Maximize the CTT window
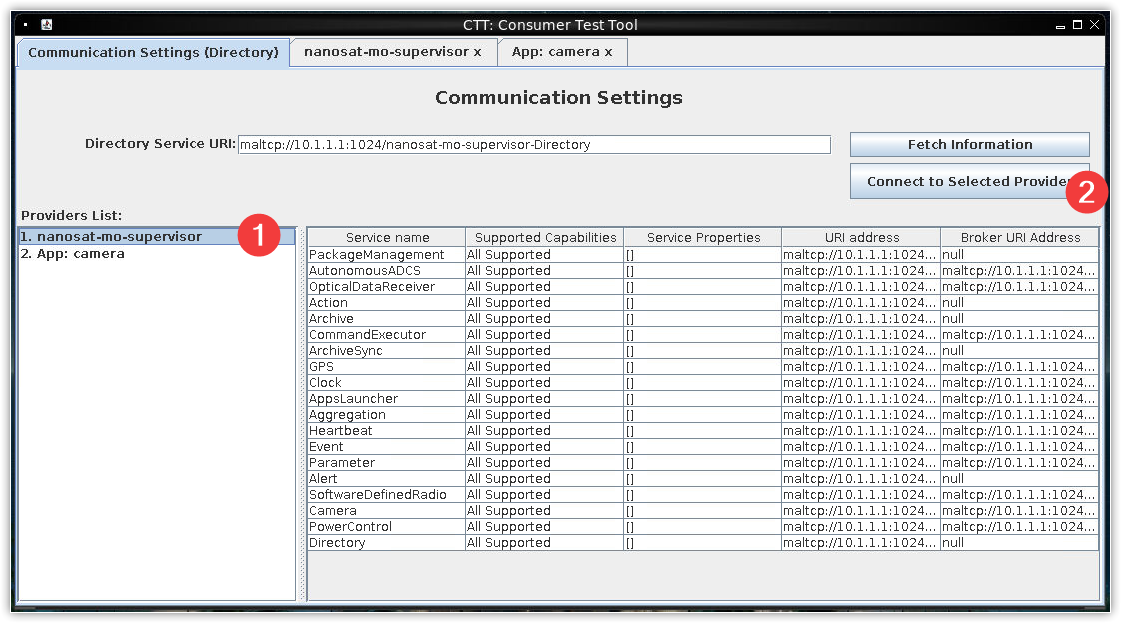The height and width of the screenshot is (623, 1121). tap(1078, 25)
